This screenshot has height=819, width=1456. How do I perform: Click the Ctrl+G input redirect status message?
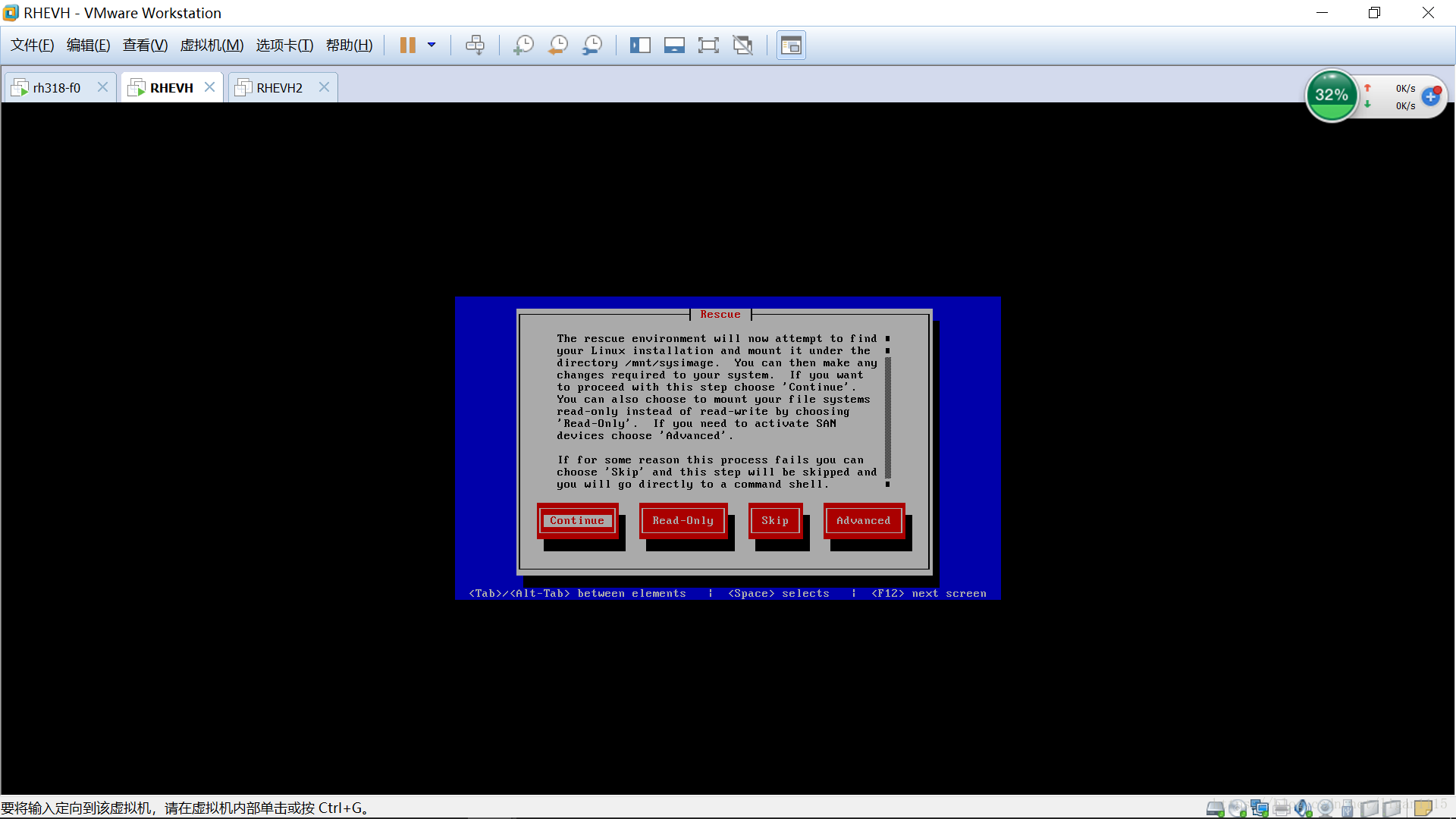click(185, 808)
